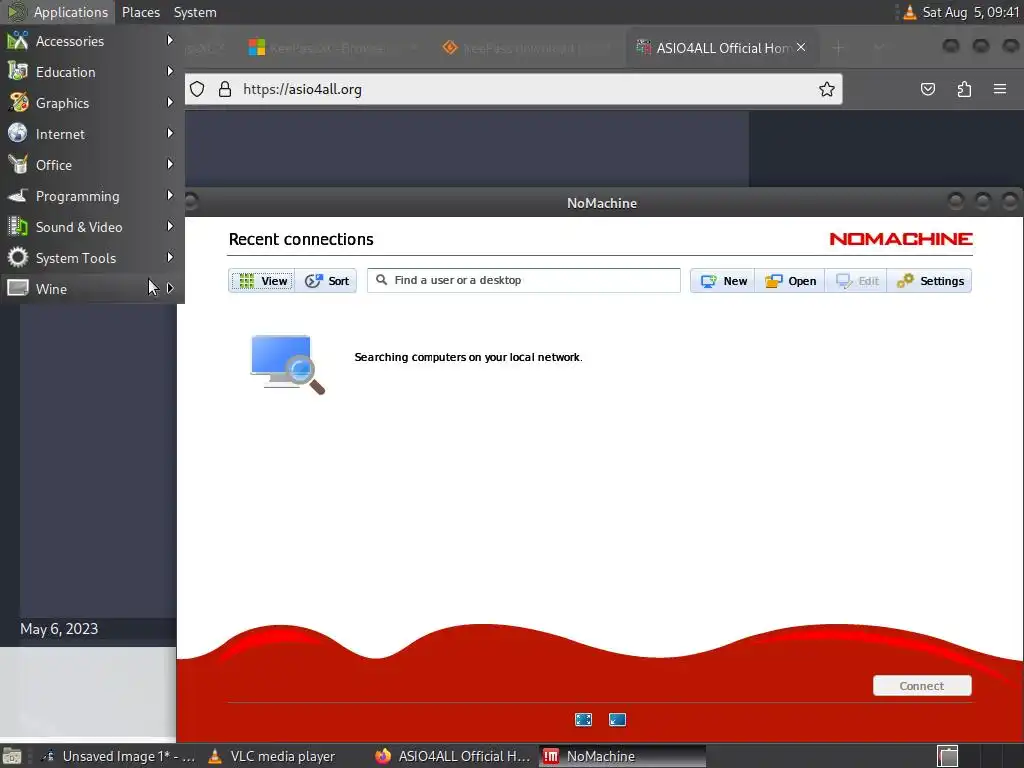The width and height of the screenshot is (1024, 768).
Task: Expand the Programming arrow
Action: tap(170, 195)
